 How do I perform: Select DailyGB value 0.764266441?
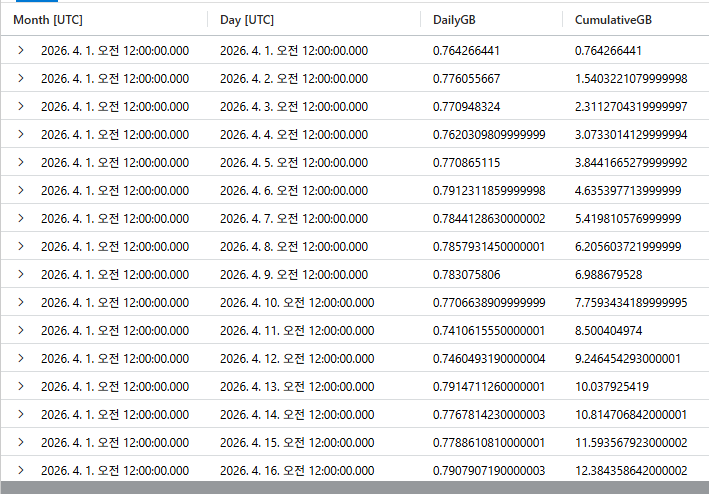pos(466,51)
